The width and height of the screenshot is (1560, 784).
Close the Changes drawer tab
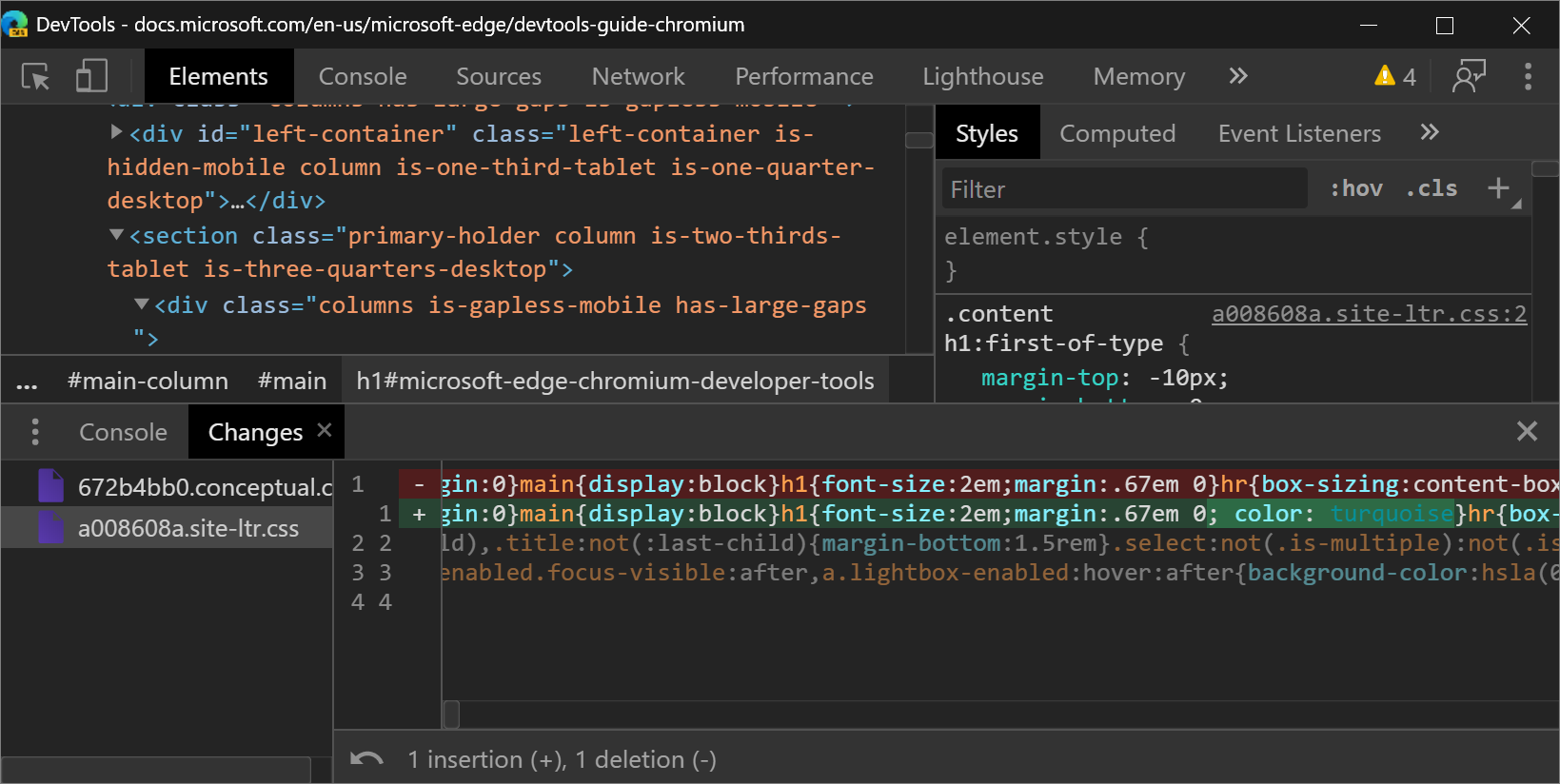325,430
